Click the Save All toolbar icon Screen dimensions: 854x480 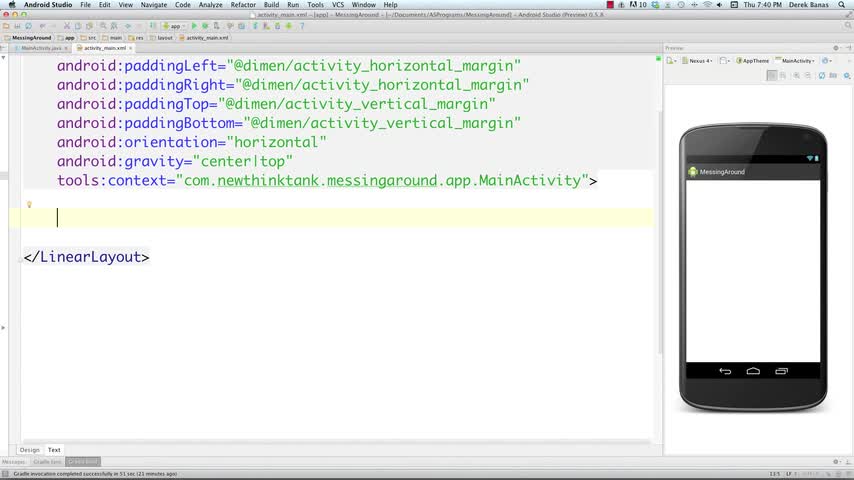pos(17,26)
